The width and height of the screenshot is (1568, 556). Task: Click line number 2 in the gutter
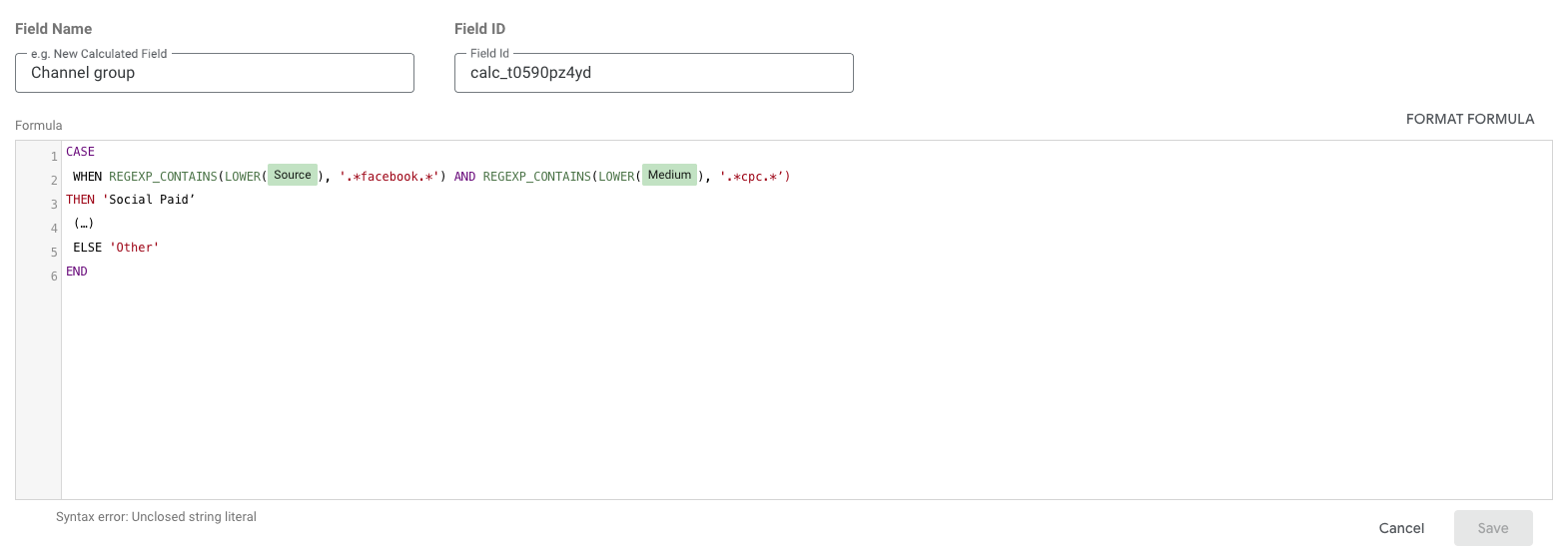pos(54,181)
